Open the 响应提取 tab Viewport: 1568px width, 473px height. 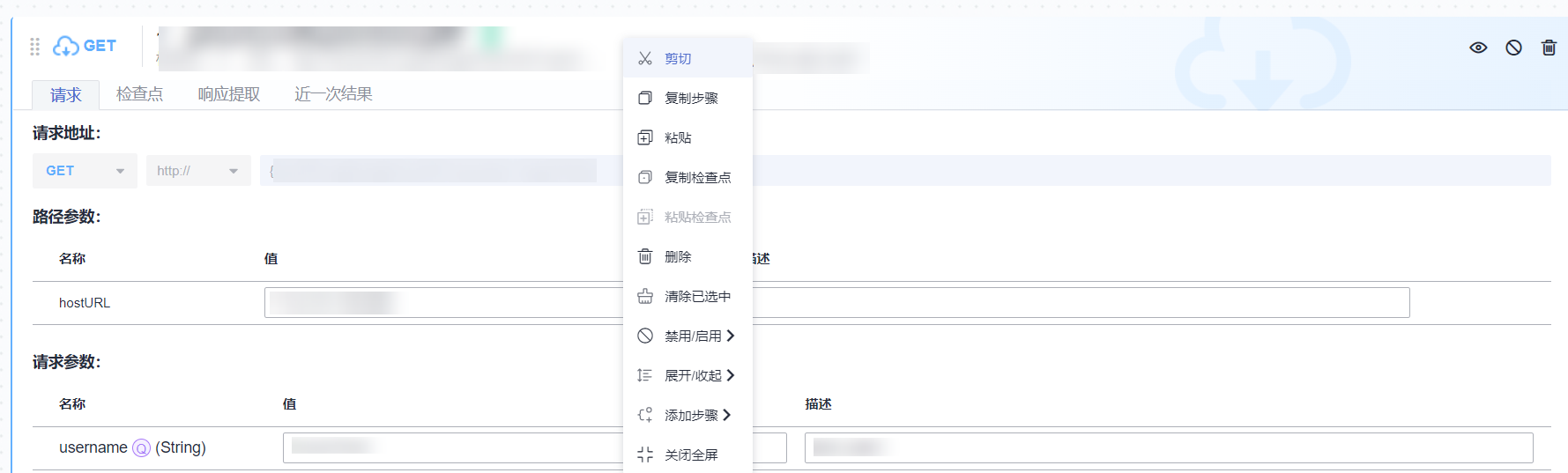click(x=229, y=94)
